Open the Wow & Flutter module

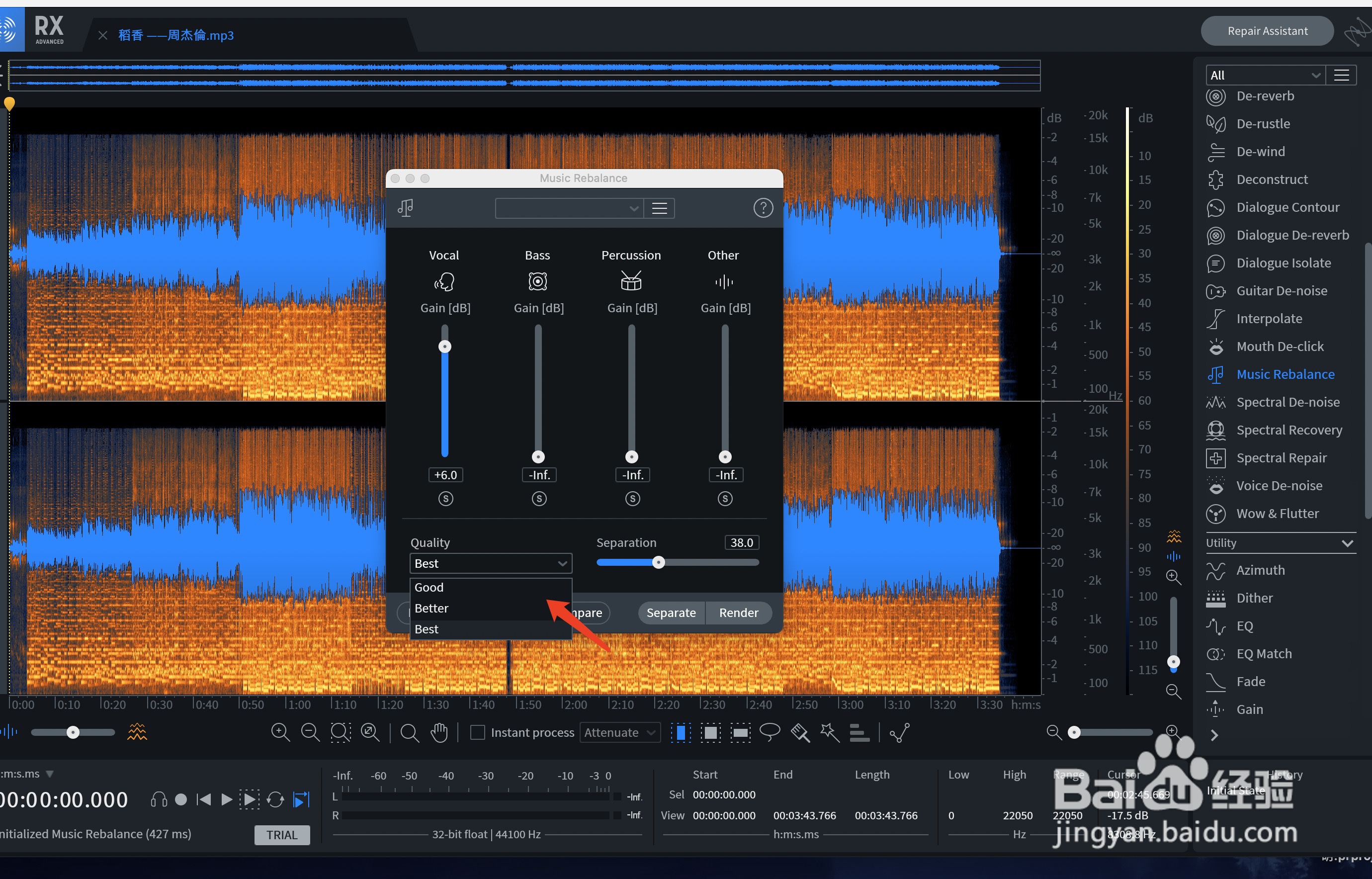point(1277,514)
